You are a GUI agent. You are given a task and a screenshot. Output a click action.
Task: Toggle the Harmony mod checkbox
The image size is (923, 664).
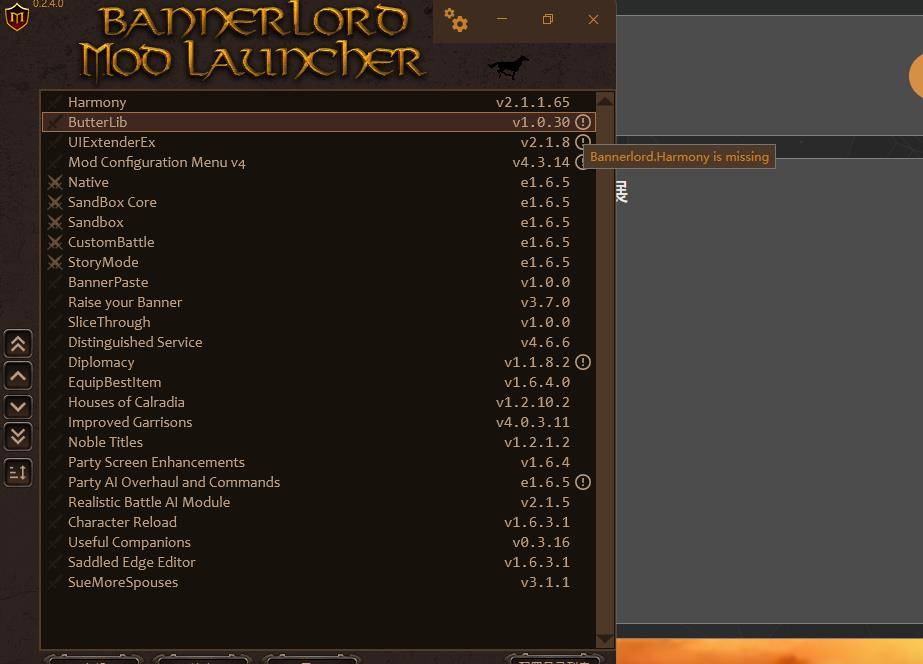tap(55, 102)
